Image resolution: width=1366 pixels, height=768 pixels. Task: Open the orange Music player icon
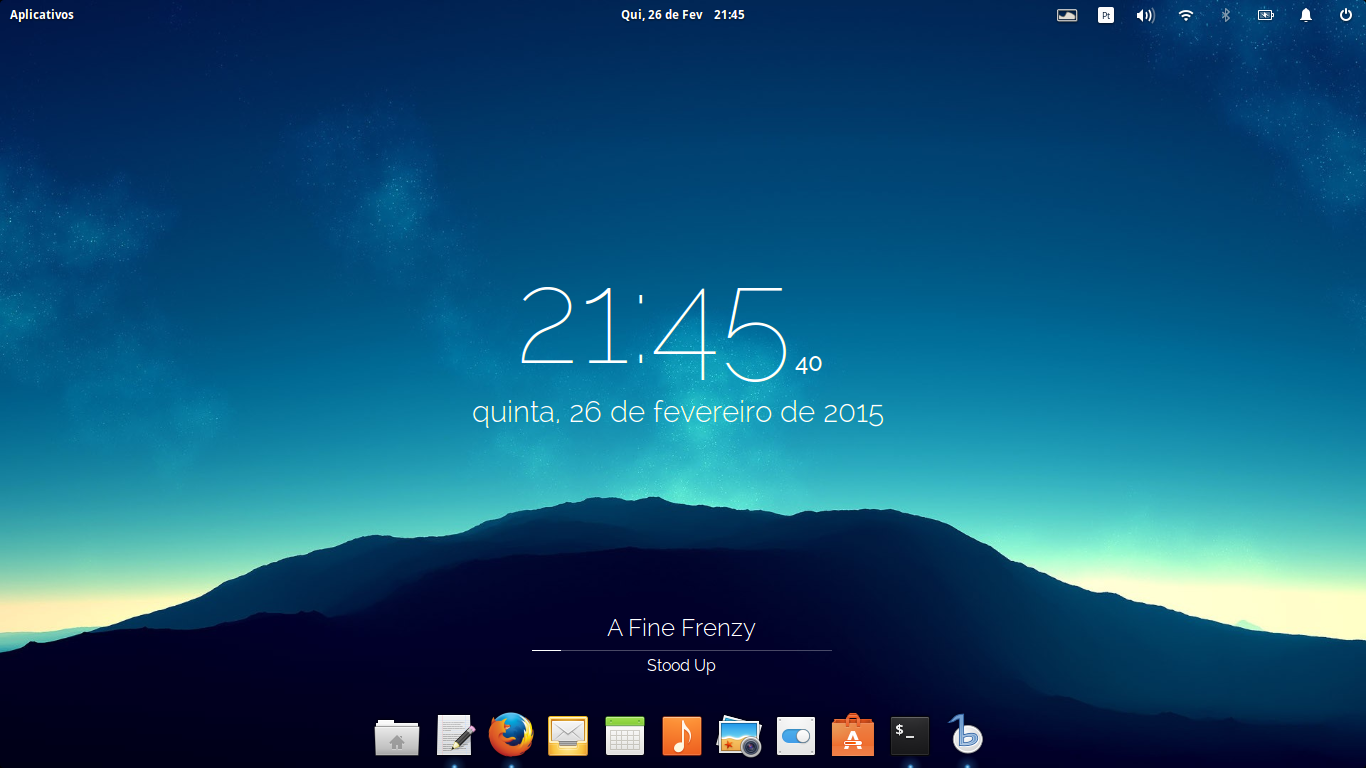(682, 736)
